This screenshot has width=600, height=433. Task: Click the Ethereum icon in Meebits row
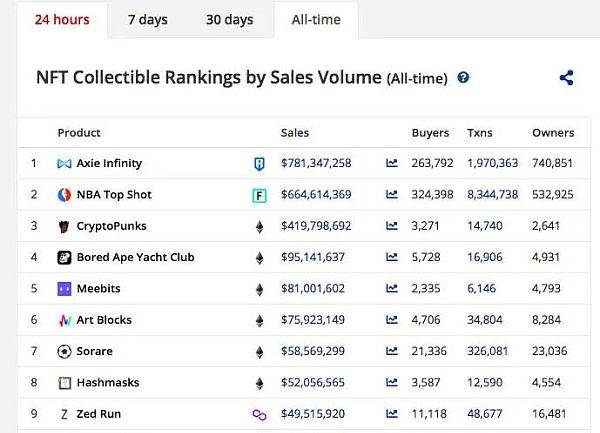click(x=259, y=290)
